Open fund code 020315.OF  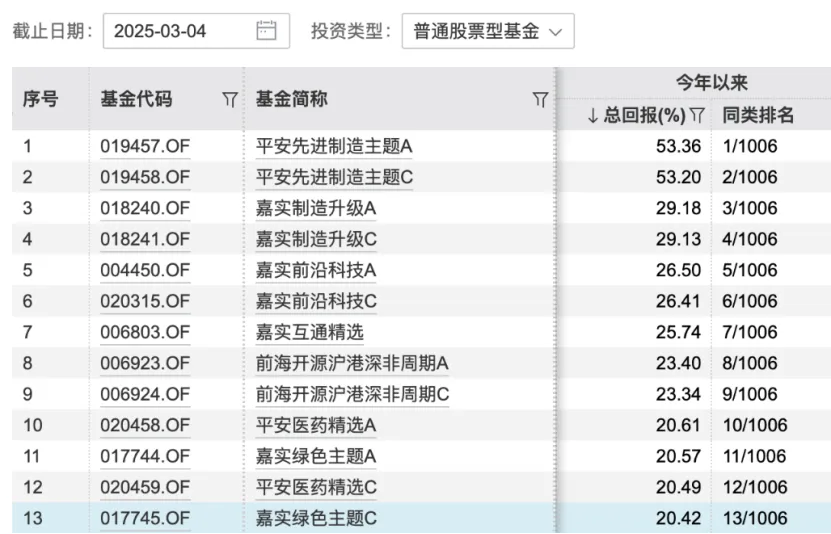coord(145,301)
